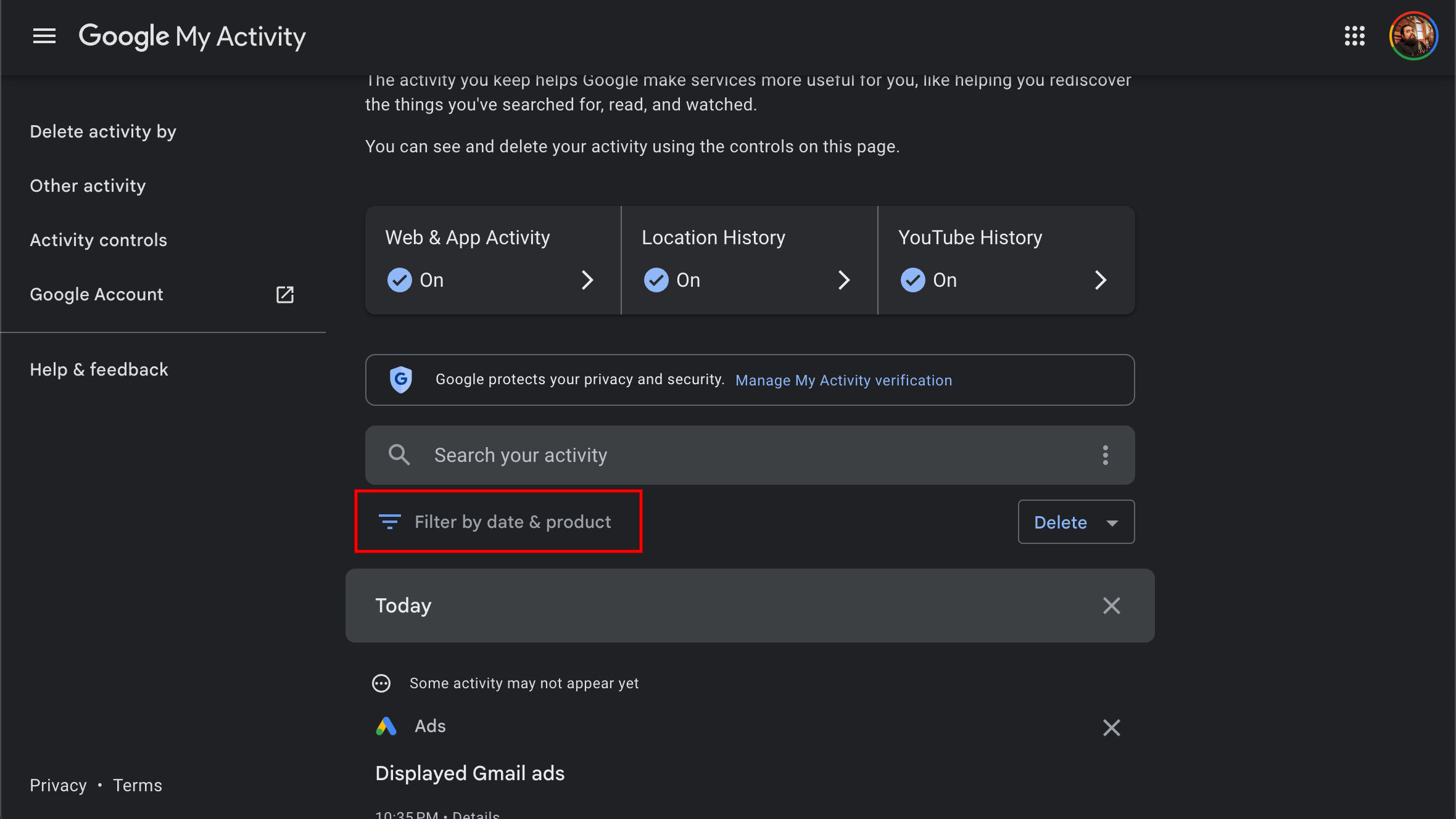Click the Google apps grid icon
The image size is (1456, 819).
(1355, 35)
